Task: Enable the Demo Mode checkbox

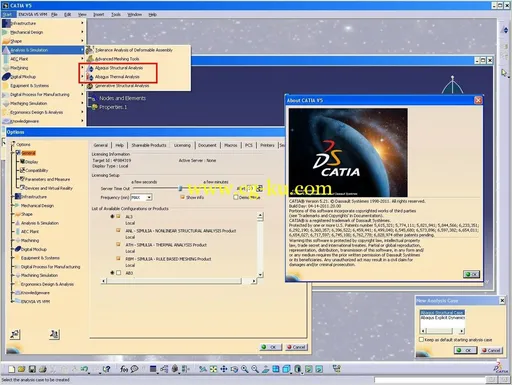Action: pos(236,197)
